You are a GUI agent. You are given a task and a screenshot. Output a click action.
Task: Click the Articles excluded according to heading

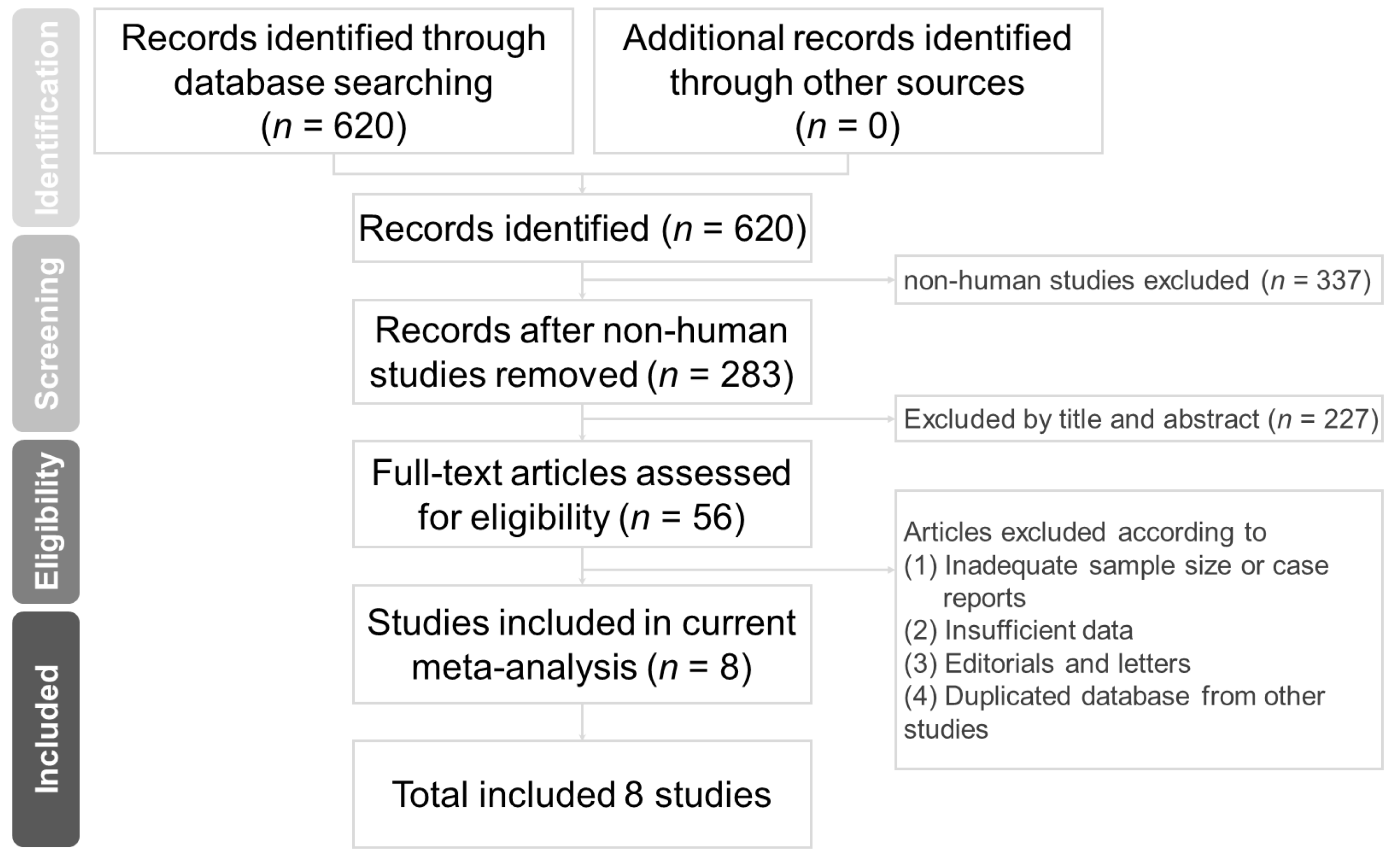tap(1085, 532)
